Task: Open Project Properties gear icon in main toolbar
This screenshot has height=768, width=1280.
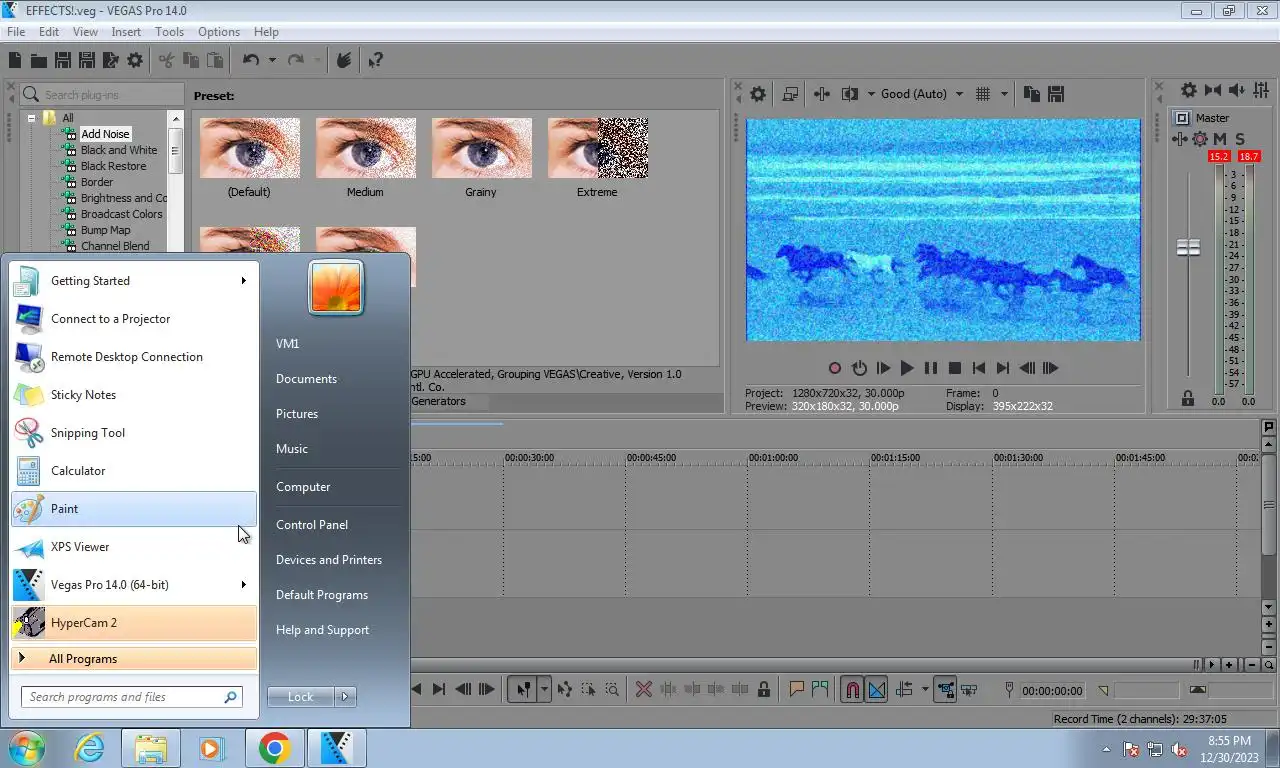Action: pos(135,61)
